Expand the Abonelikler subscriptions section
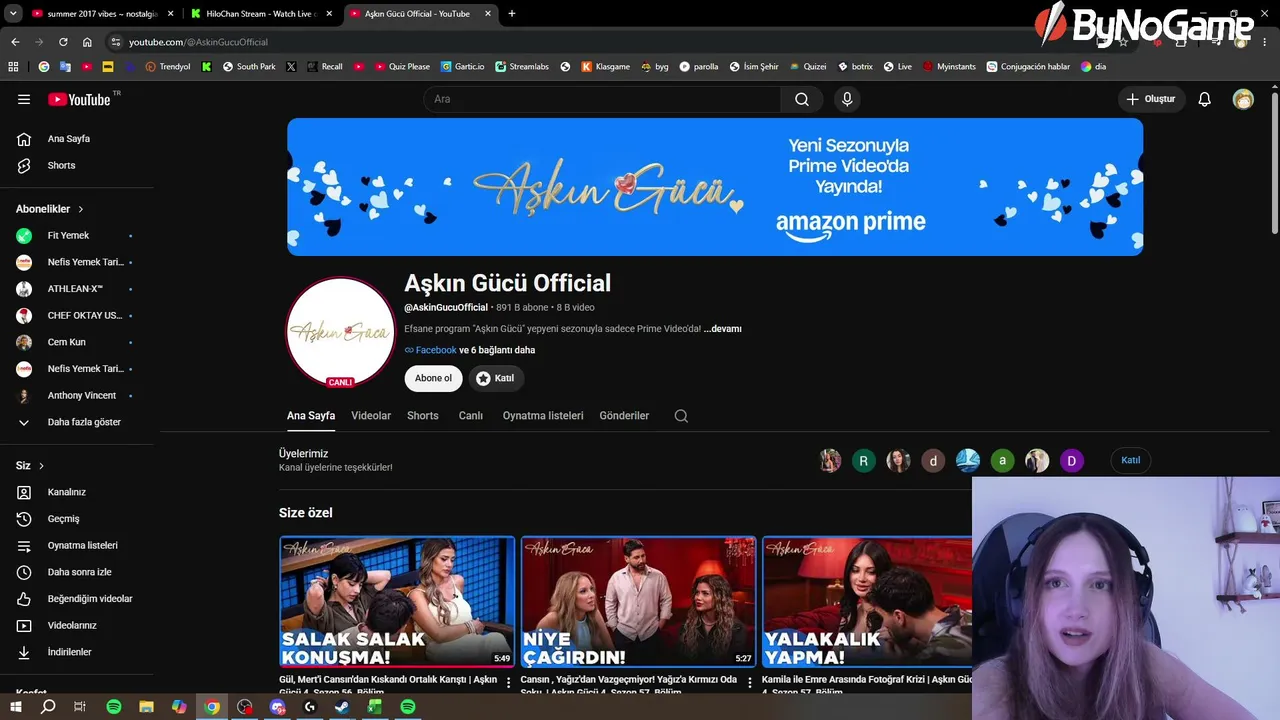The height and width of the screenshot is (720, 1280). [50, 209]
